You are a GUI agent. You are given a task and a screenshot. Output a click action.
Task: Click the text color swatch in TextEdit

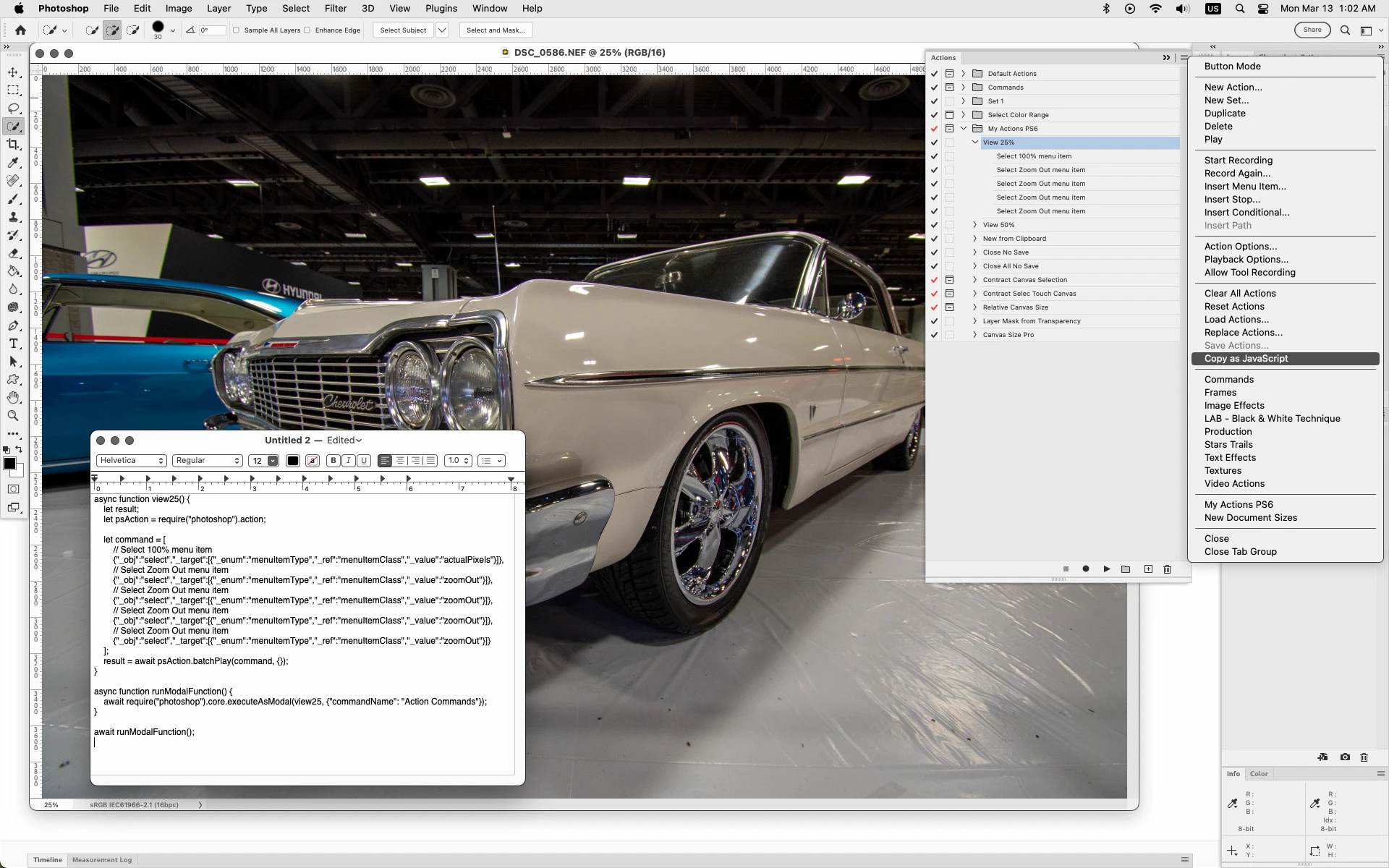coord(293,461)
